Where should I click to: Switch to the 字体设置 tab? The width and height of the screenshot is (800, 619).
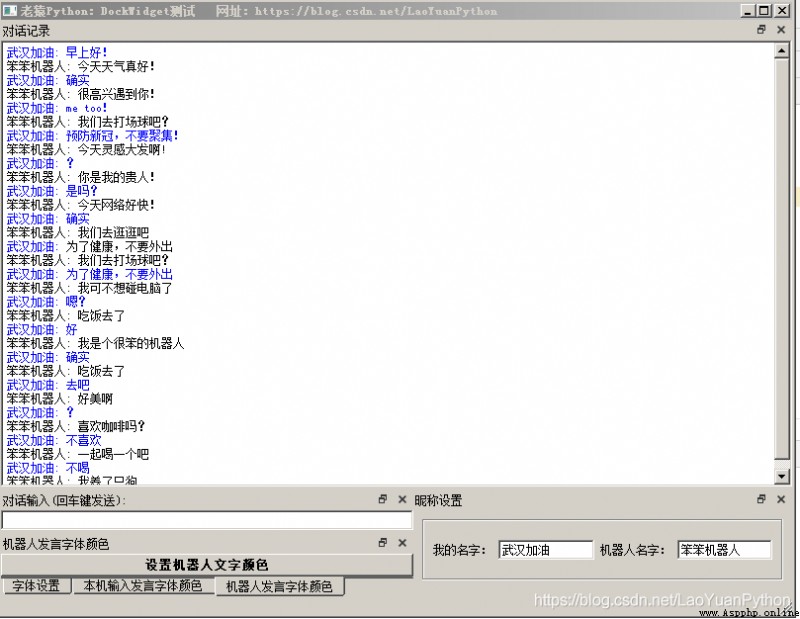pyautogui.click(x=36, y=585)
